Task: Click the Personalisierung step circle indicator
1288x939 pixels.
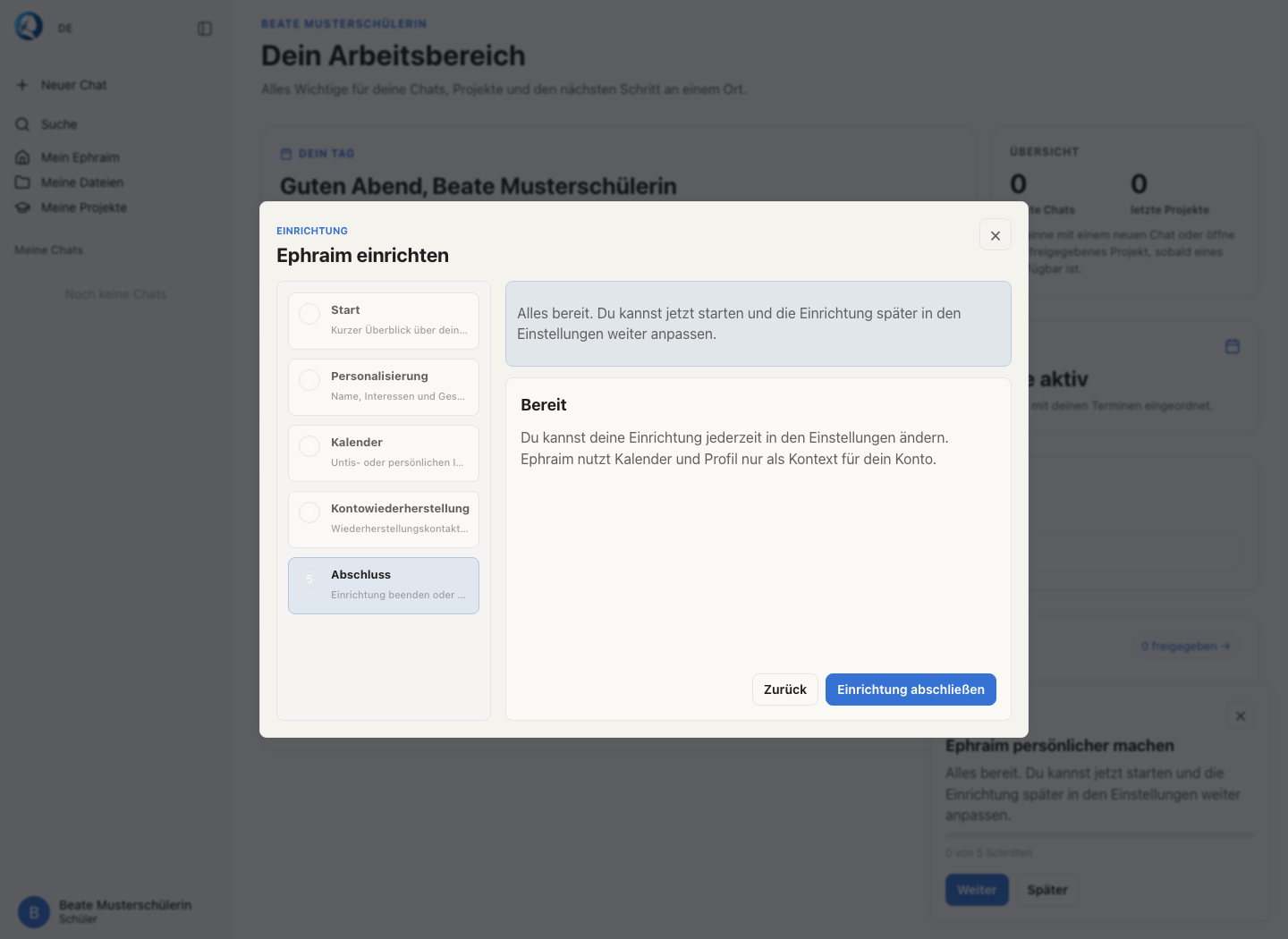Action: [x=309, y=380]
